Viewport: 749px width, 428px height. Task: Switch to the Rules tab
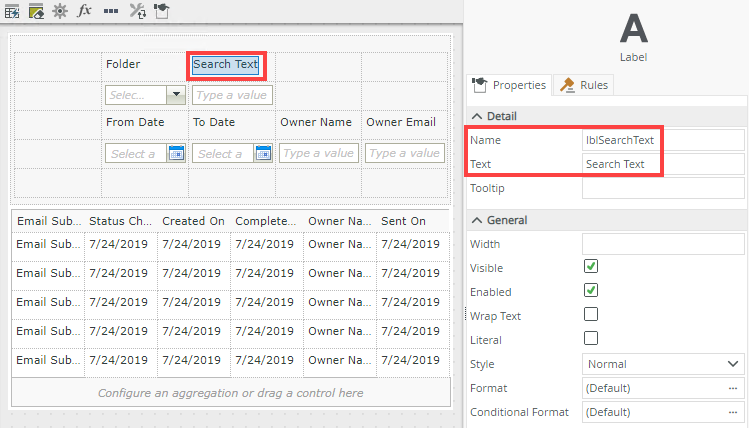(584, 85)
